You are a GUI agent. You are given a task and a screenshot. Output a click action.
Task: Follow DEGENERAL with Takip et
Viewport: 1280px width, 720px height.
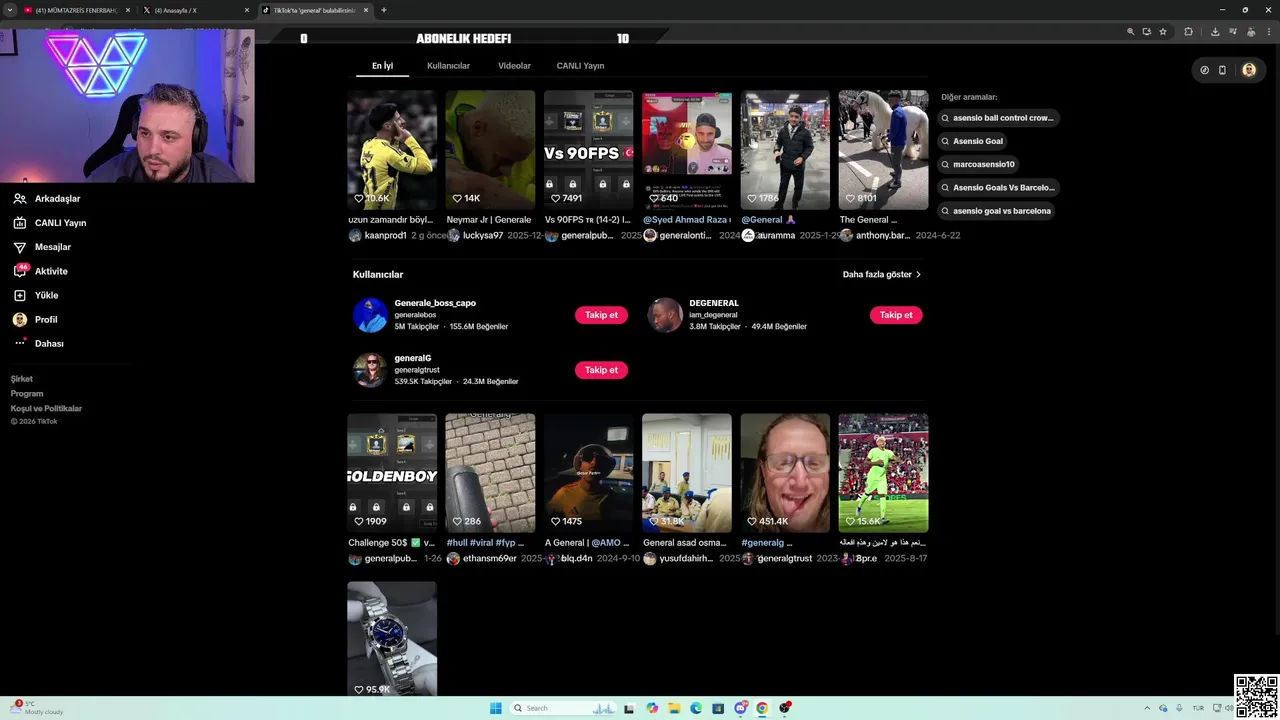(896, 315)
